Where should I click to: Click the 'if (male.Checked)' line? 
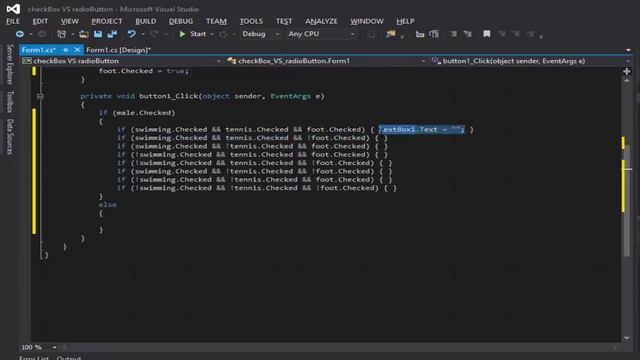[137, 113]
